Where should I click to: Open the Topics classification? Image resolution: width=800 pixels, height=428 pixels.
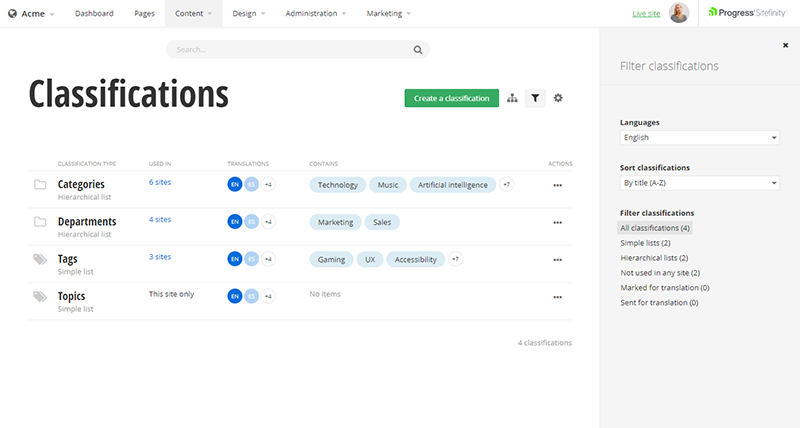click(x=71, y=296)
